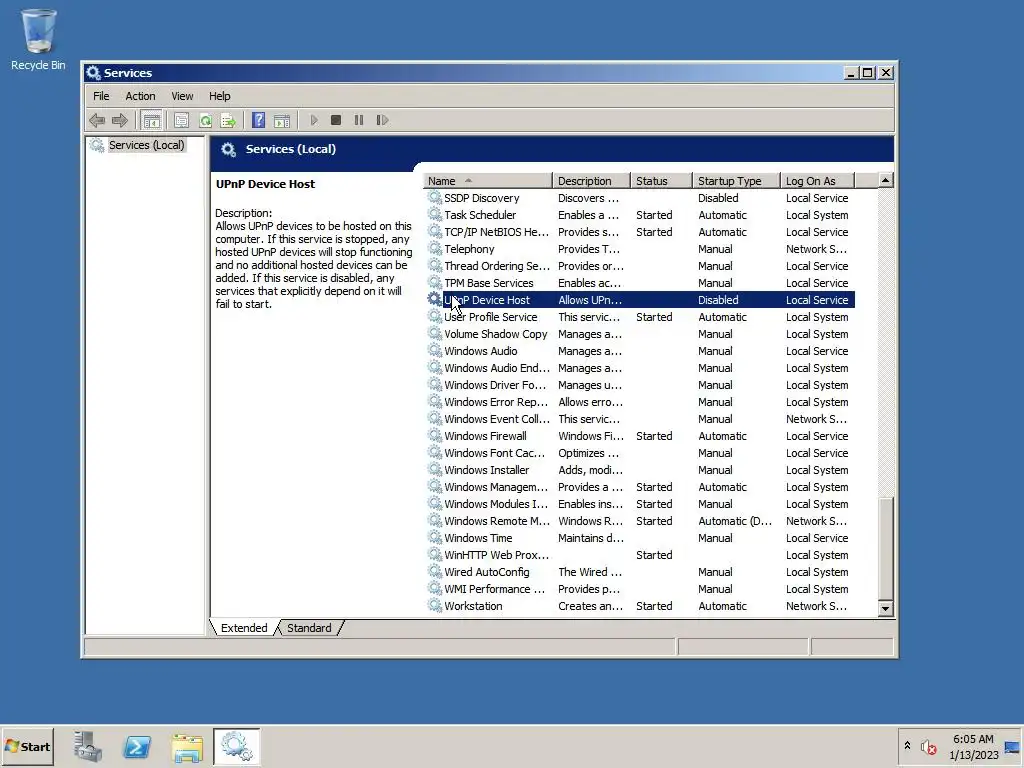Click the vertical scrollbar thumb
Viewport: 1024px width, 768px height.
point(886,549)
